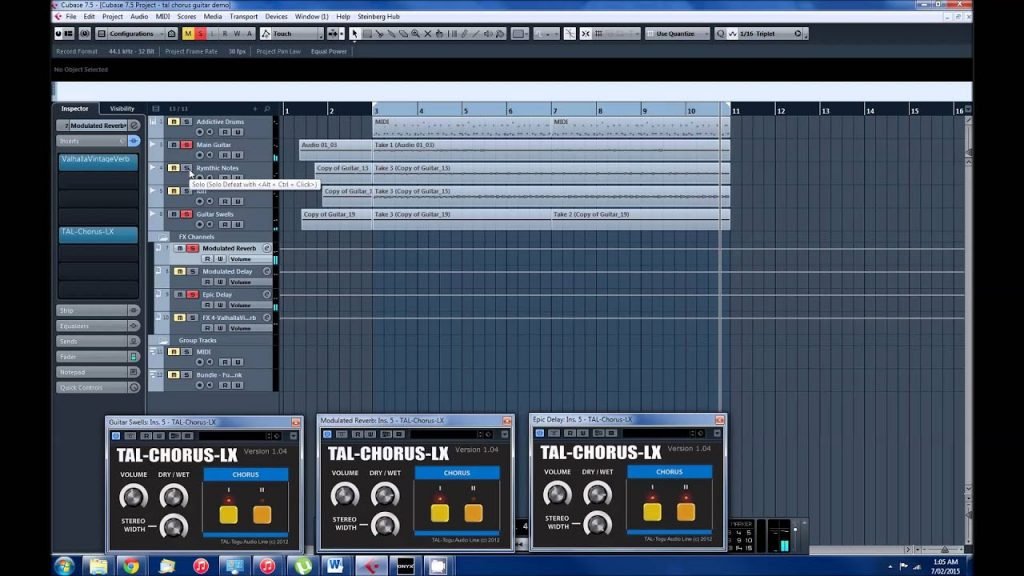This screenshot has height=576, width=1024.
Task: Click Chorus II button in Epic Delay plugin
Action: pyautogui.click(x=686, y=511)
